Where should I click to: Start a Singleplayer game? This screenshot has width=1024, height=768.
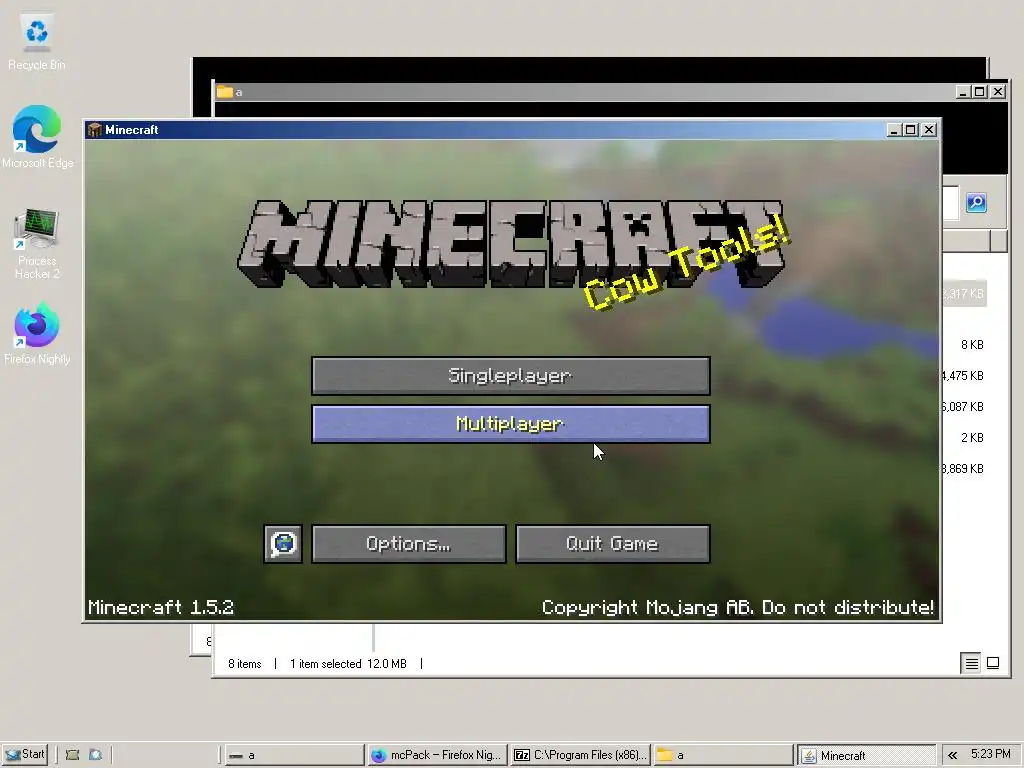click(x=511, y=376)
